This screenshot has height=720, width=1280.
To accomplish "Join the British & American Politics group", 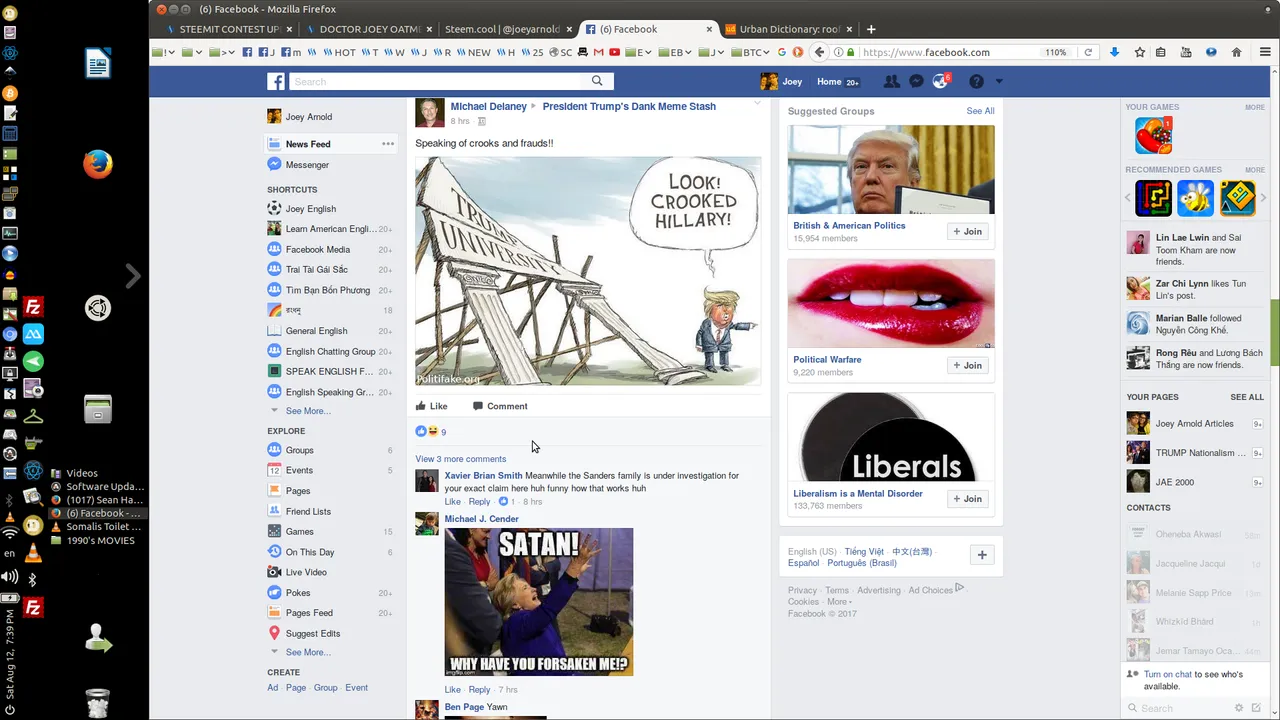I will [968, 231].
